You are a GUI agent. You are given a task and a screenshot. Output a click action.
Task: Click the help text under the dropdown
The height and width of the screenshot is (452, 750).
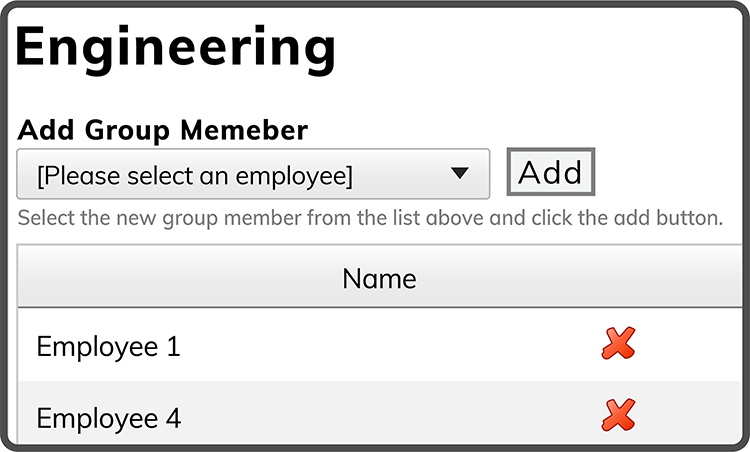tap(370, 218)
